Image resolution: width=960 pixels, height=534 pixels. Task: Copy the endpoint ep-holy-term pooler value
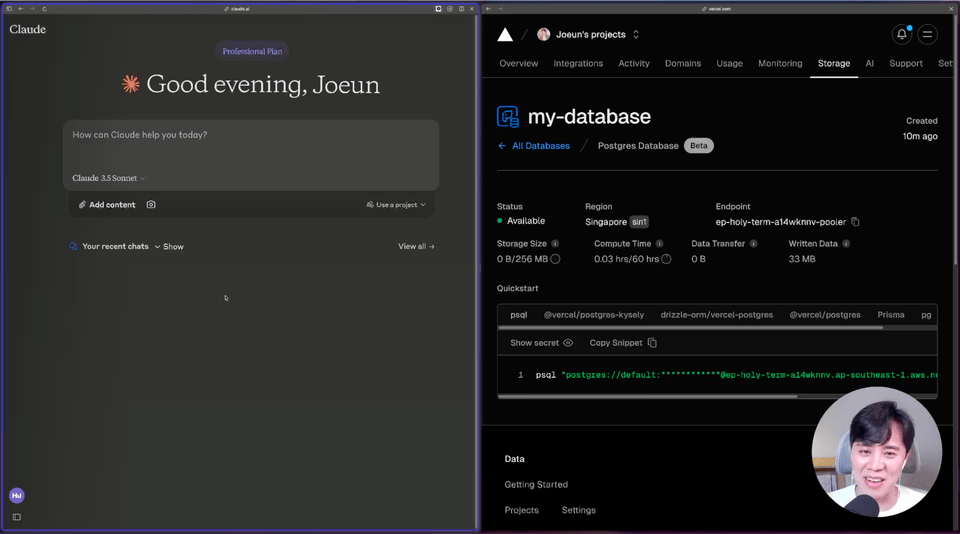855,222
